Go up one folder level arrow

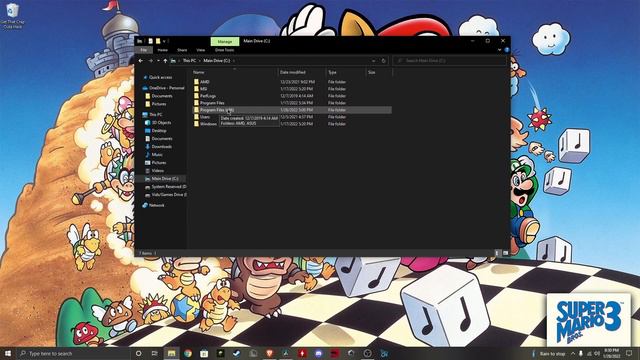click(165, 61)
